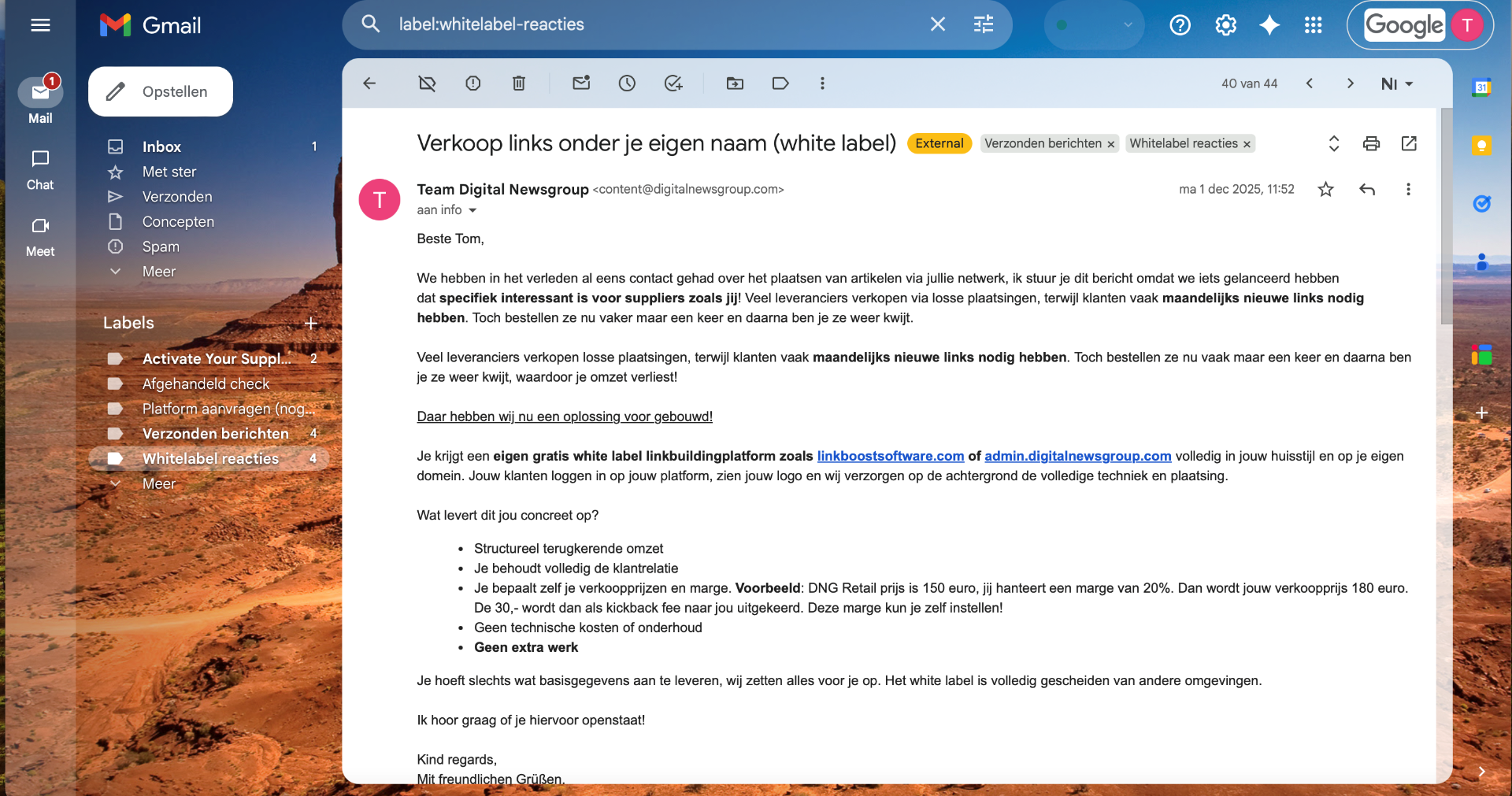Print this email conversation
1512x796 pixels.
click(1371, 143)
